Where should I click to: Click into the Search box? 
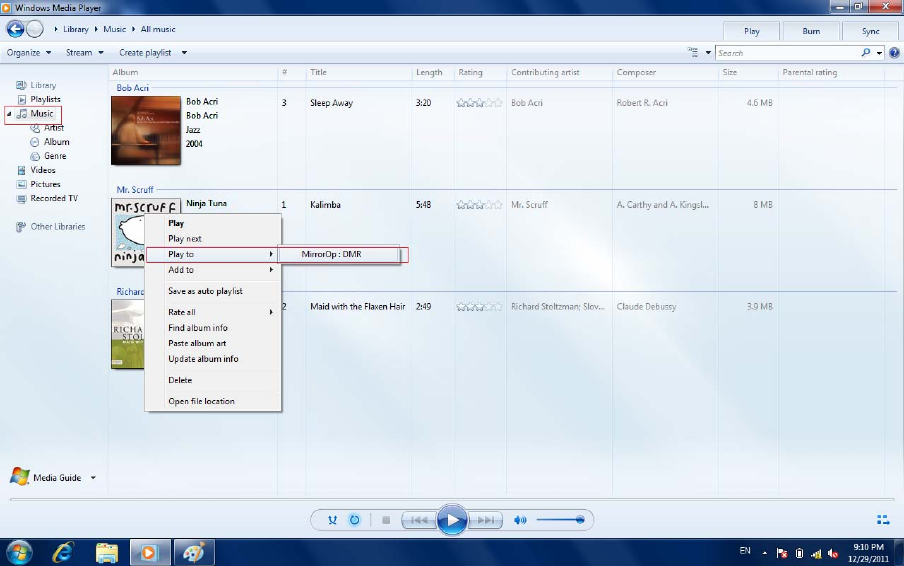tap(787, 53)
